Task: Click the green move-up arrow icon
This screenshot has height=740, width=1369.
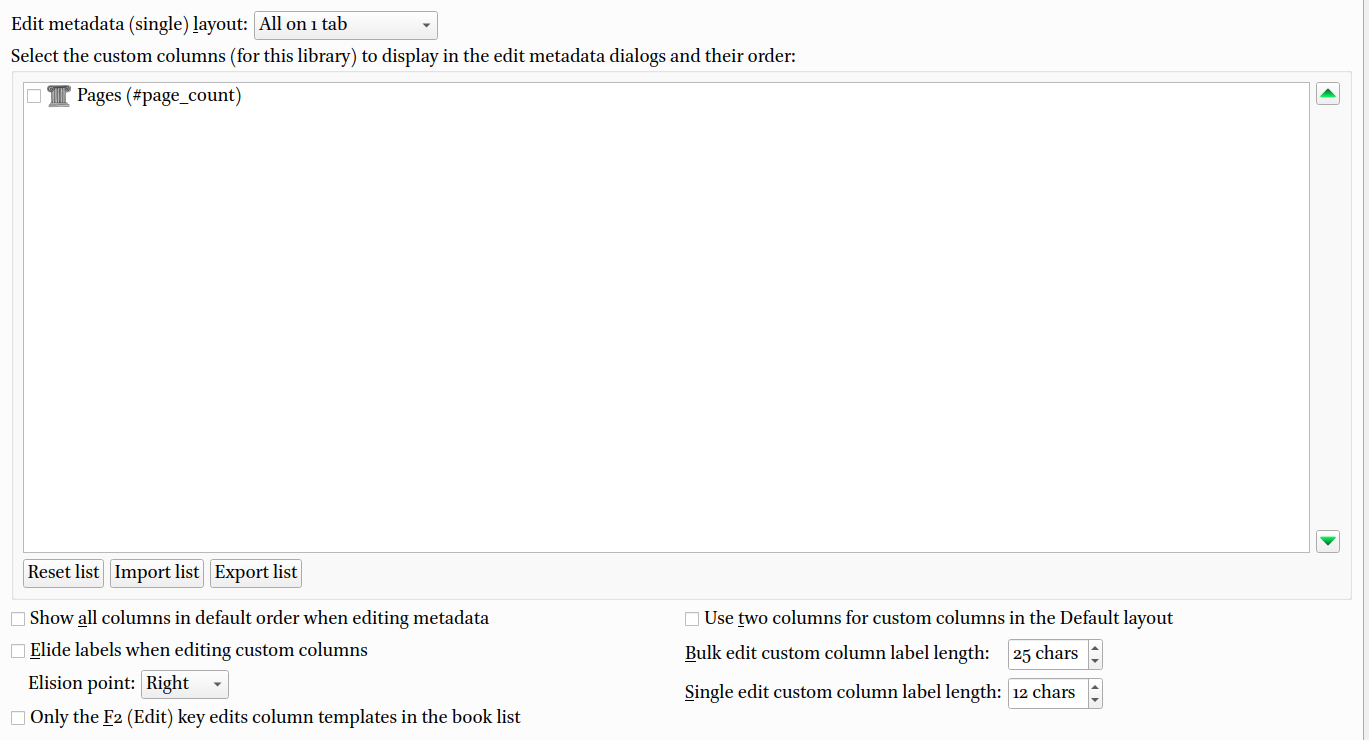Action: click(1327, 95)
